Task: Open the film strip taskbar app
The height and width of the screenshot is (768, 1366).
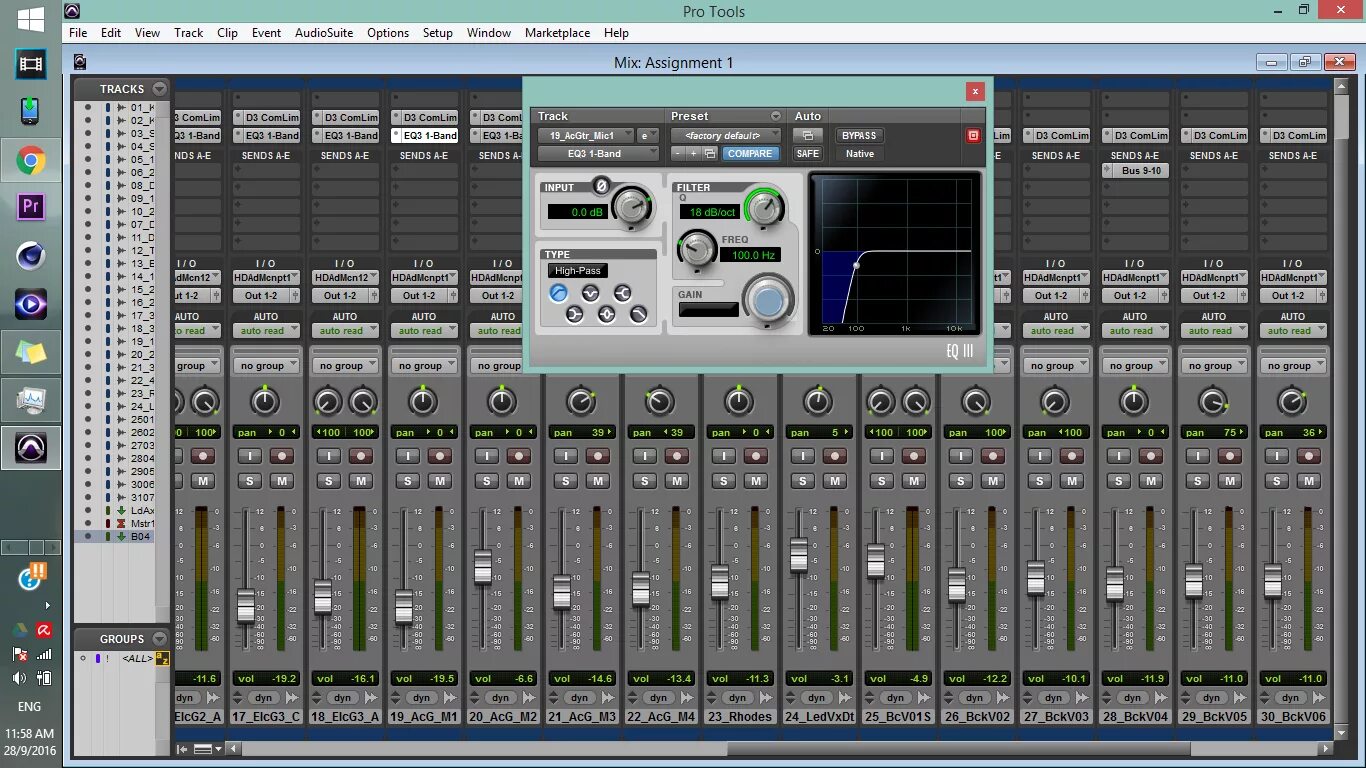Action: pyautogui.click(x=31, y=64)
